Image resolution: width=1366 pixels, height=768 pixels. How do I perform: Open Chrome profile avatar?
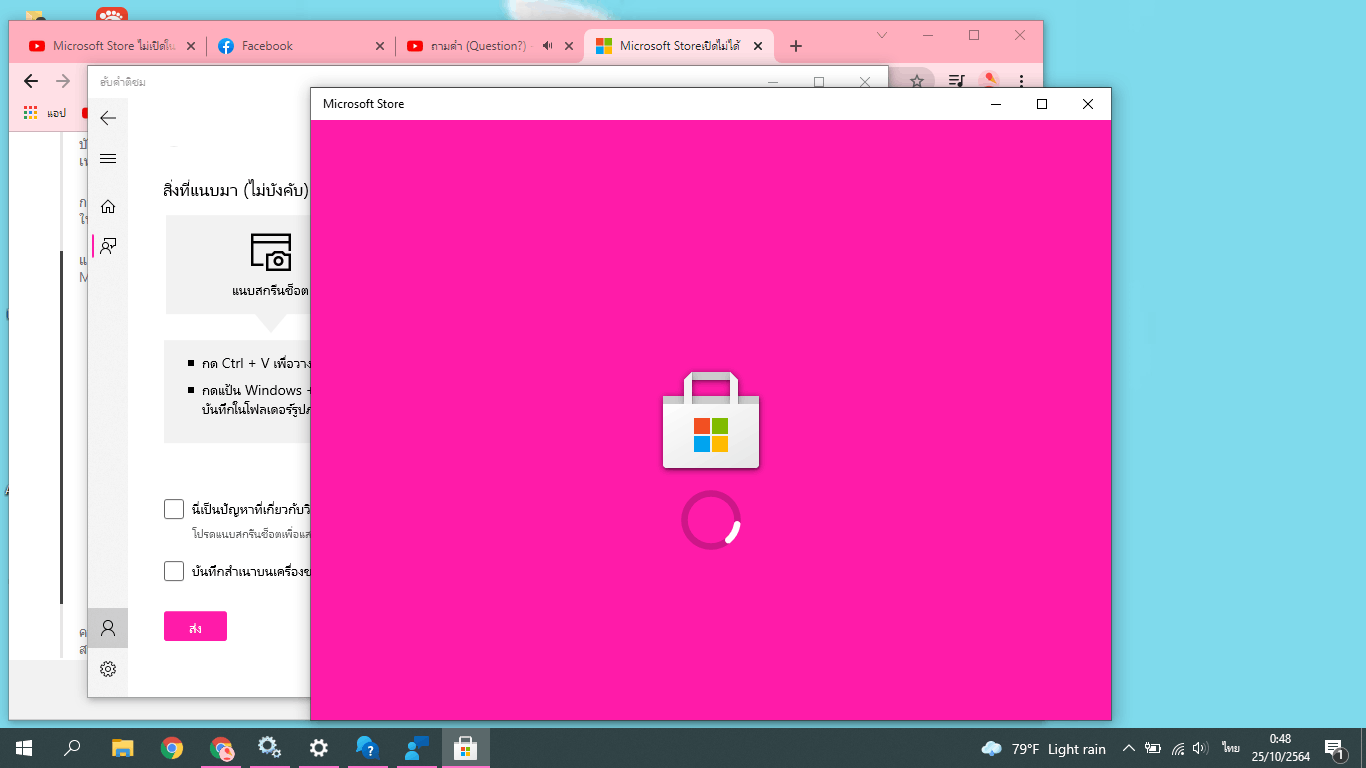pos(989,81)
